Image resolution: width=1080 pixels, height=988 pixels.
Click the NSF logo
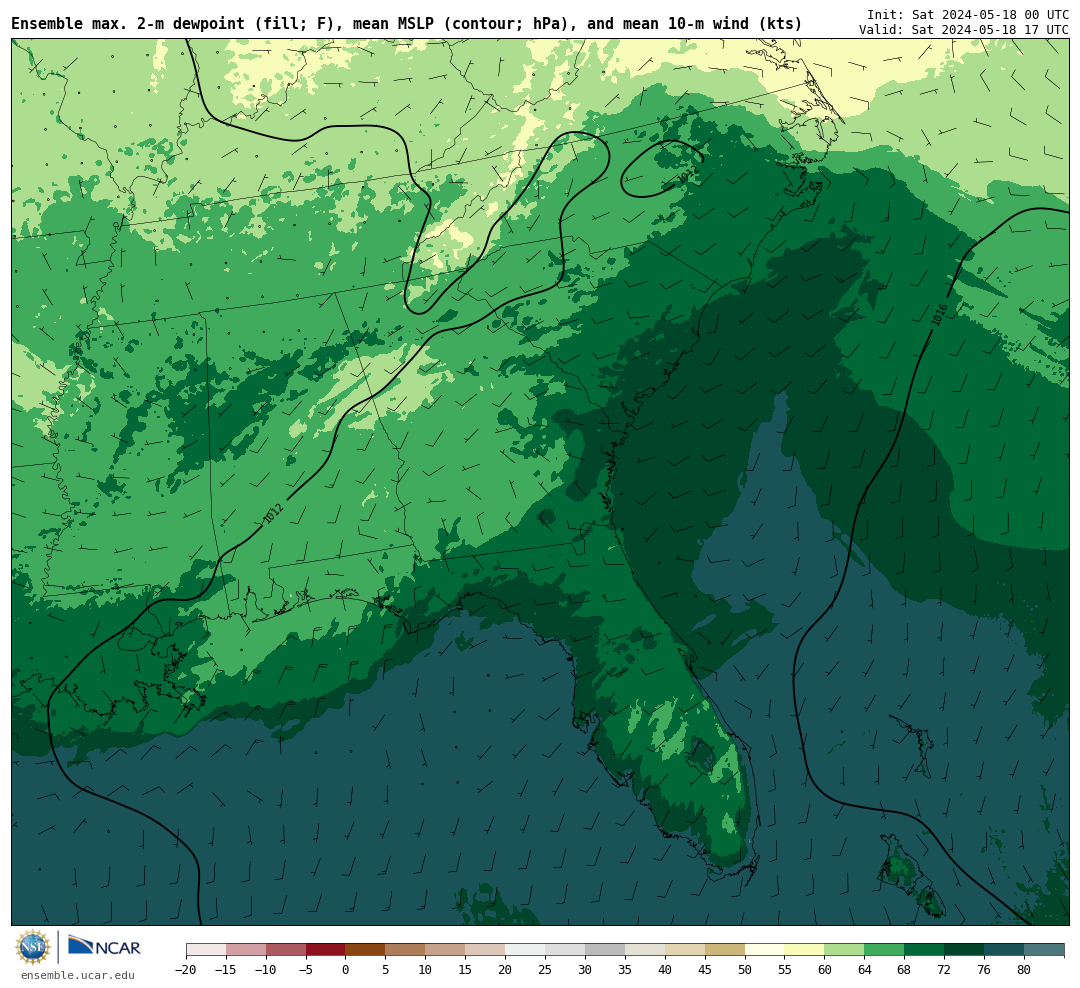click(x=33, y=947)
